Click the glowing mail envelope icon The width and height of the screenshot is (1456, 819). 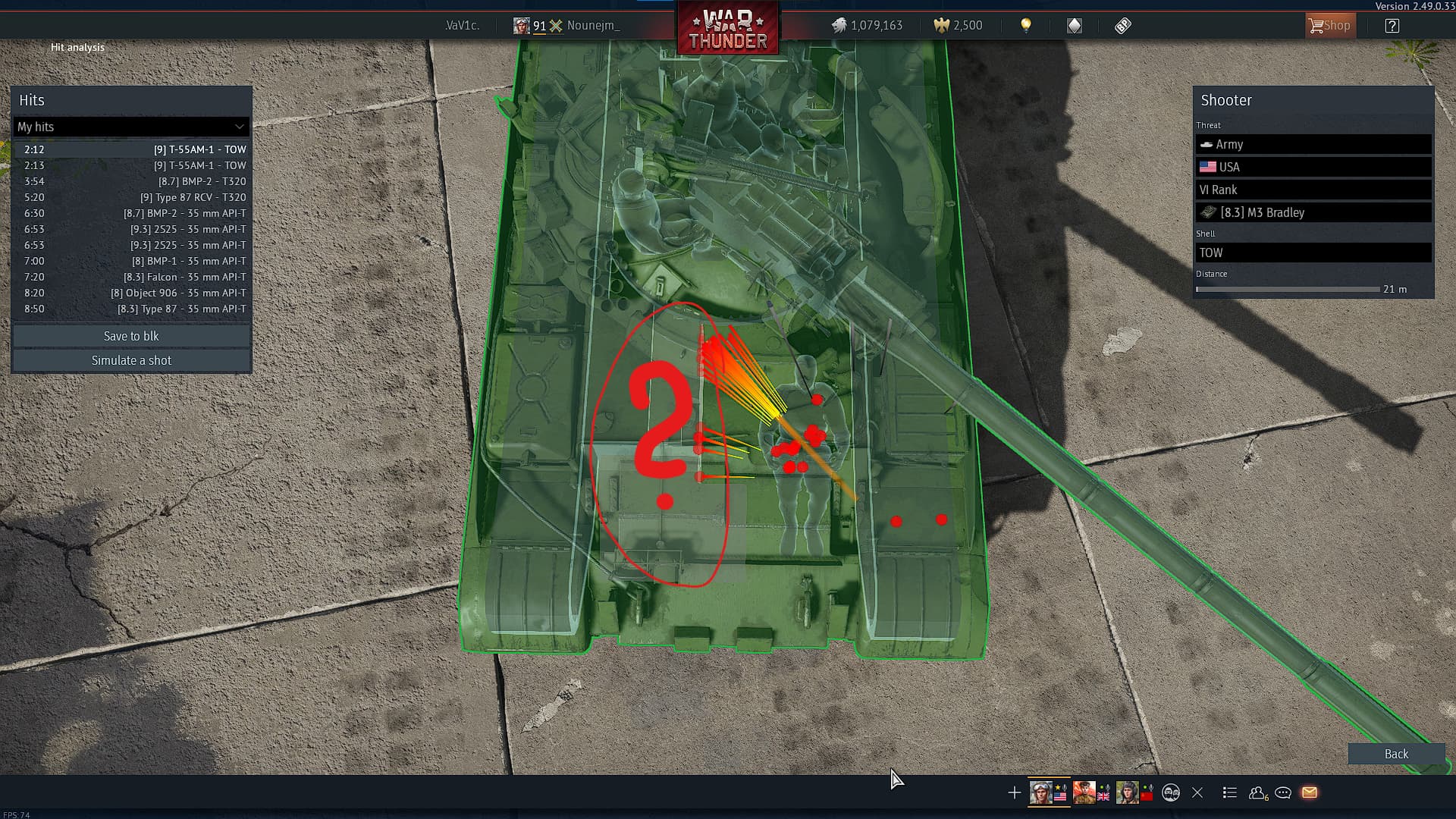pyautogui.click(x=1309, y=792)
